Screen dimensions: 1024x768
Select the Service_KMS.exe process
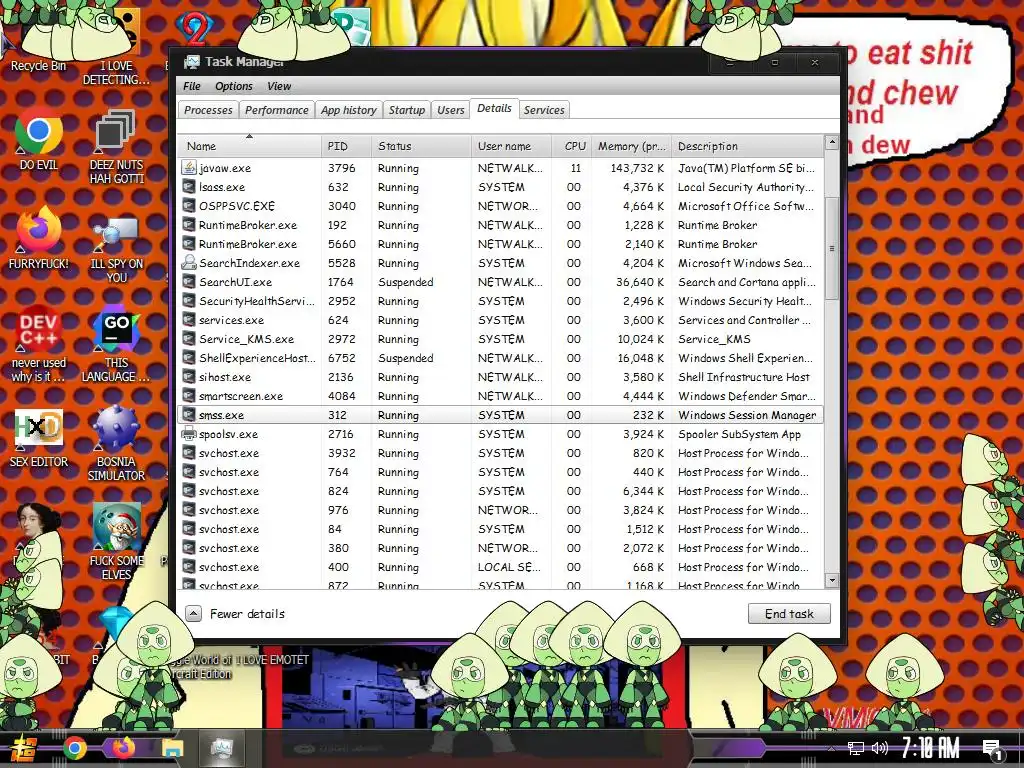click(500, 339)
